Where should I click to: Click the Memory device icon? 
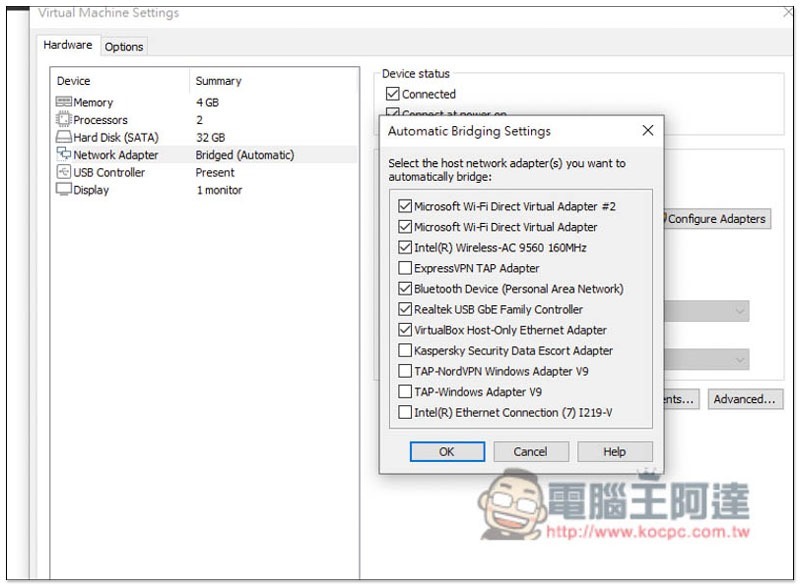coord(64,102)
